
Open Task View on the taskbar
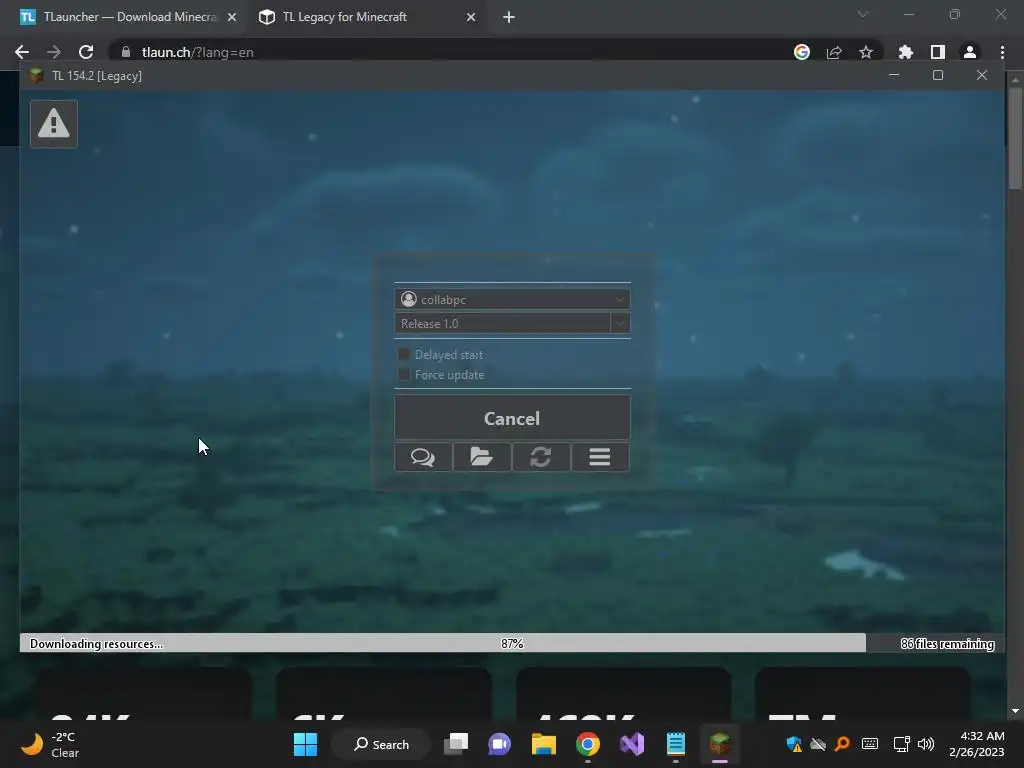click(x=456, y=744)
